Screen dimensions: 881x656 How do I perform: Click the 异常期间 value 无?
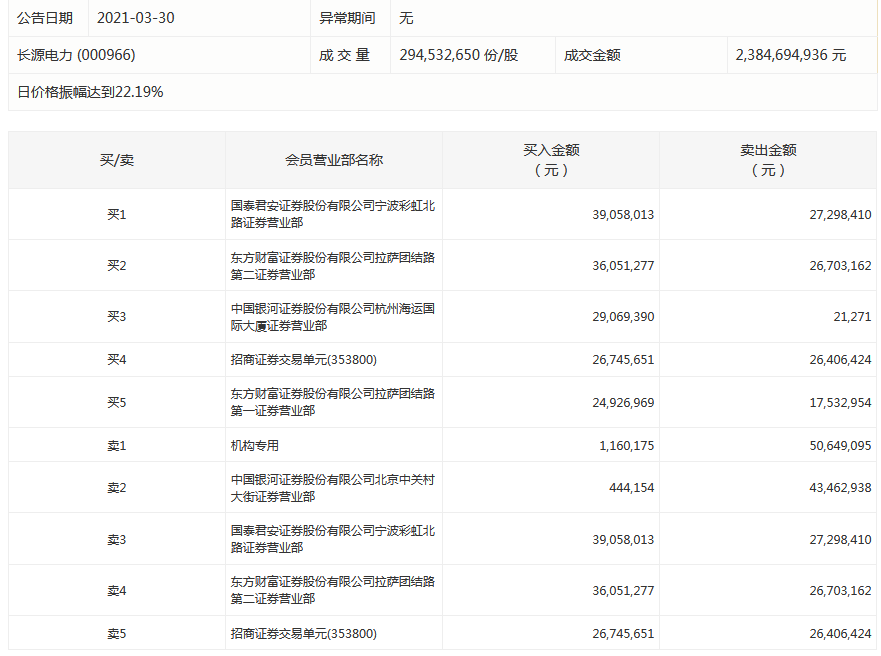point(406,18)
